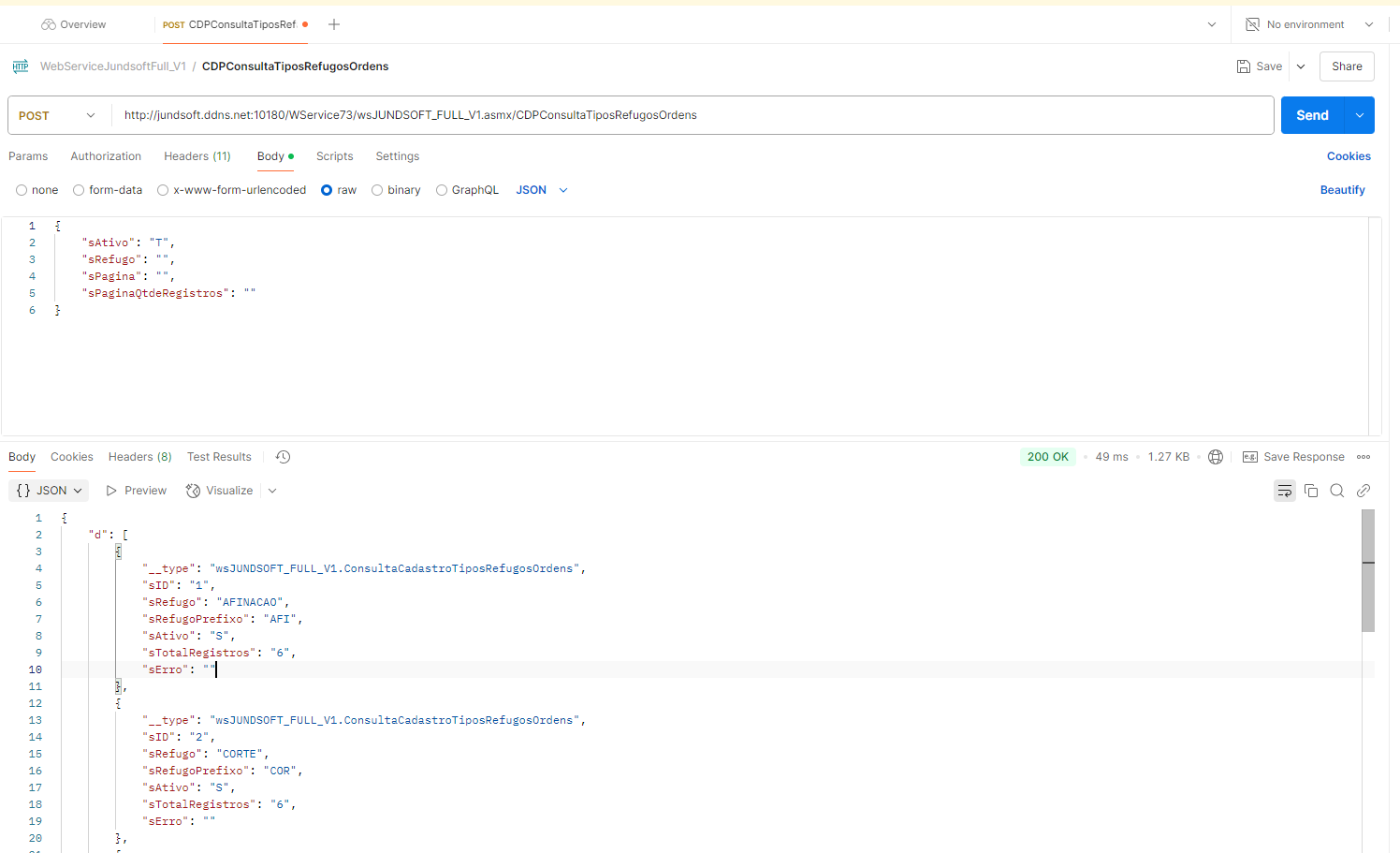Toggle word wrap icon in response toolbar
This screenshot has height=853, width=1400.
1284,491
